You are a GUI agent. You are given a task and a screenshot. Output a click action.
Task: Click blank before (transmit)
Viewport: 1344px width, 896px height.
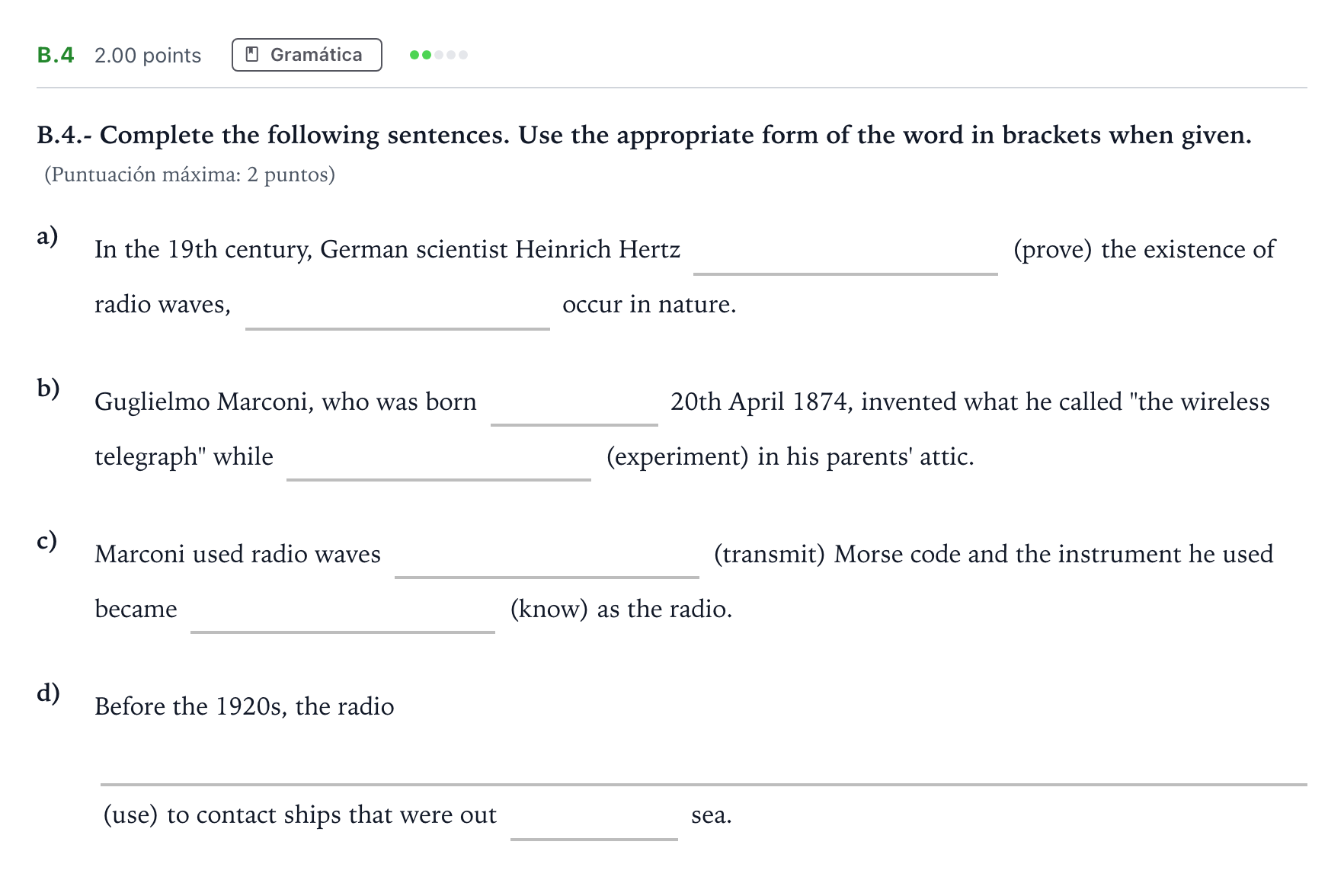point(547,556)
